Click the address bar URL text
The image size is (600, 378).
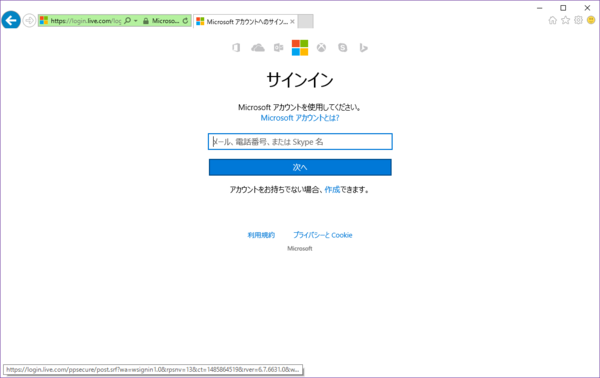(x=86, y=21)
